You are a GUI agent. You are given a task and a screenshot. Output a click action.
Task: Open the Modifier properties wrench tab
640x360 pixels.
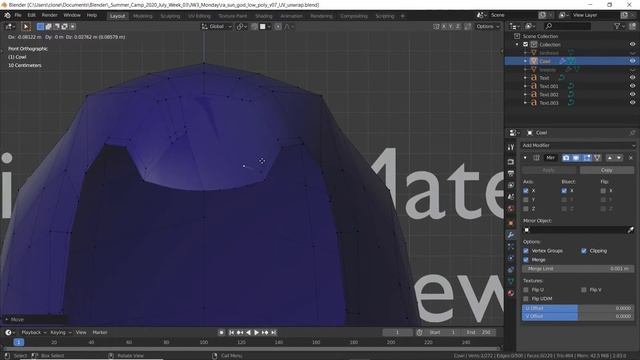(x=511, y=235)
